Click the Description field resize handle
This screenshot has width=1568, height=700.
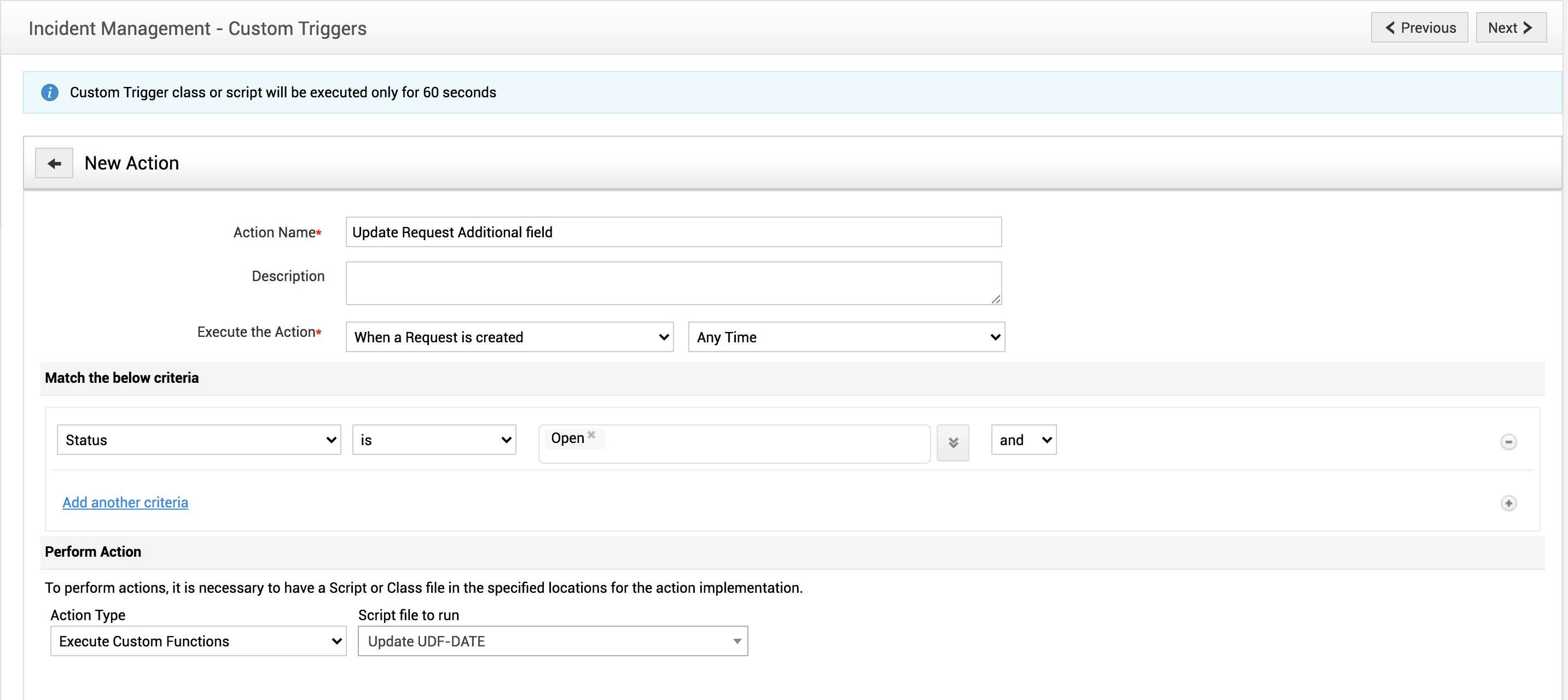pos(995,299)
